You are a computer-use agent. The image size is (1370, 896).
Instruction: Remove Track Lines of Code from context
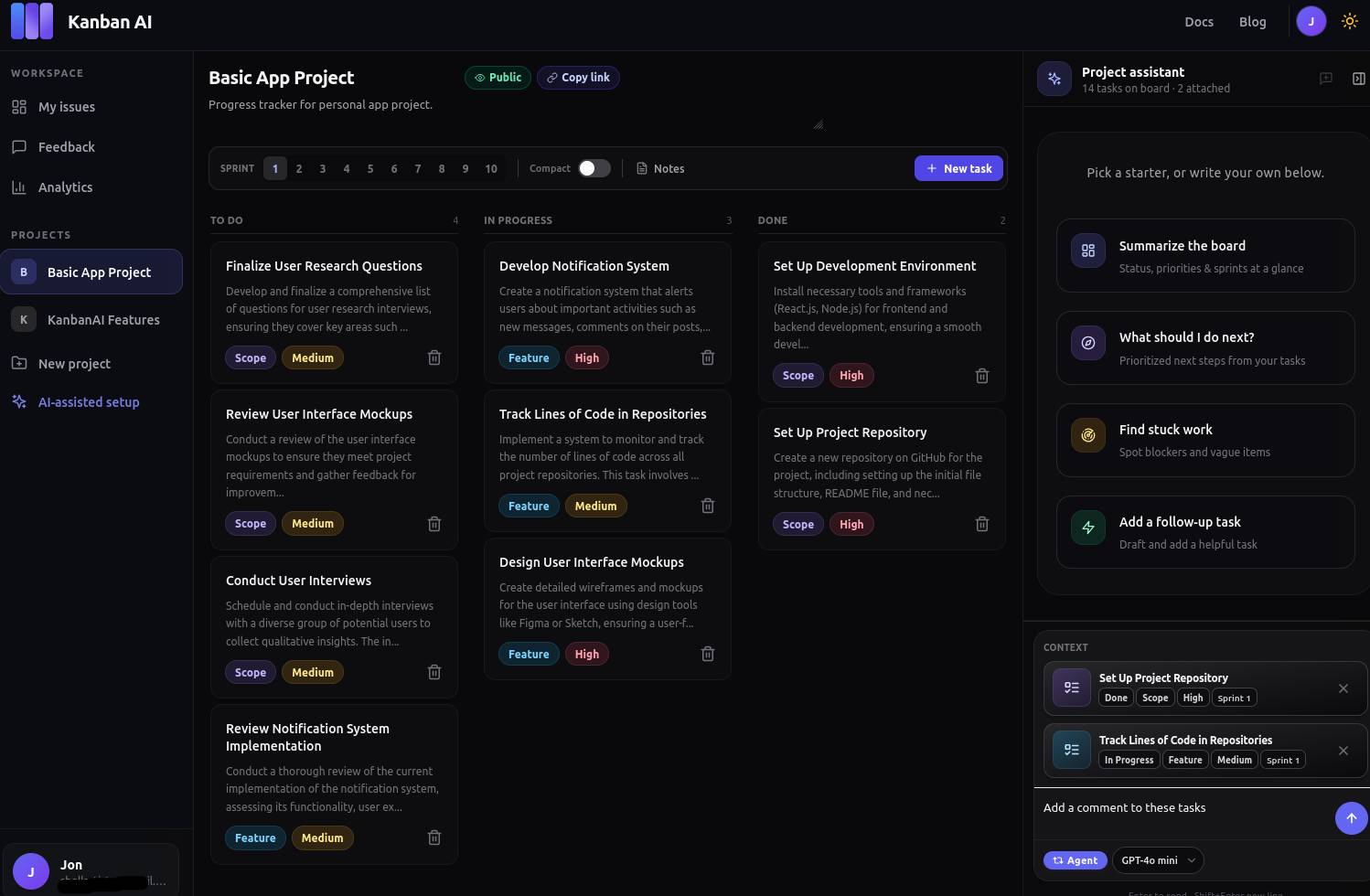(x=1343, y=751)
